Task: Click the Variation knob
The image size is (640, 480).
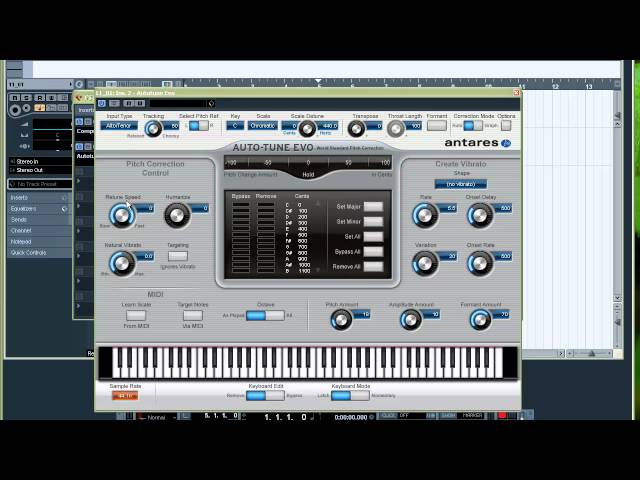Action: point(424,263)
